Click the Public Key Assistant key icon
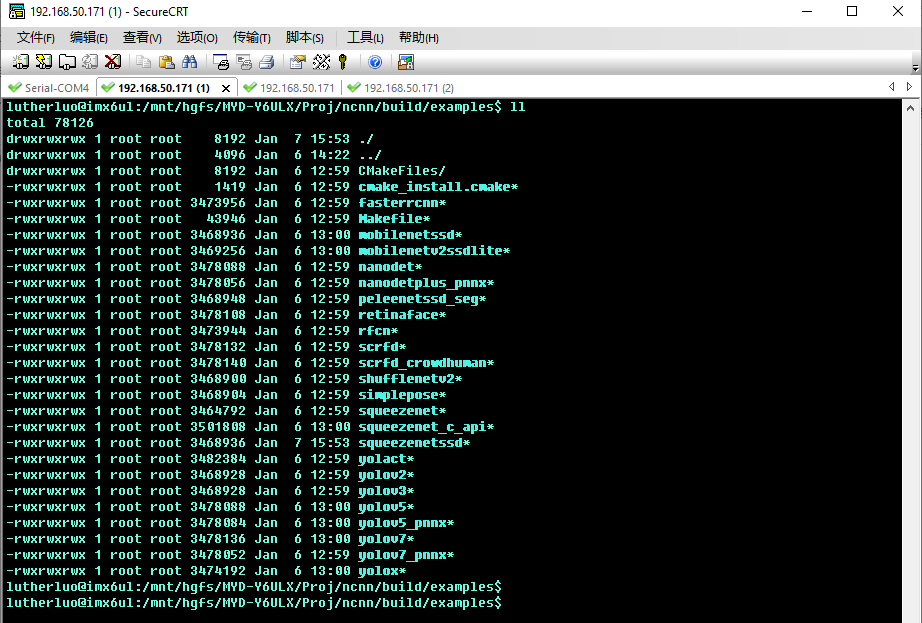 (x=343, y=62)
